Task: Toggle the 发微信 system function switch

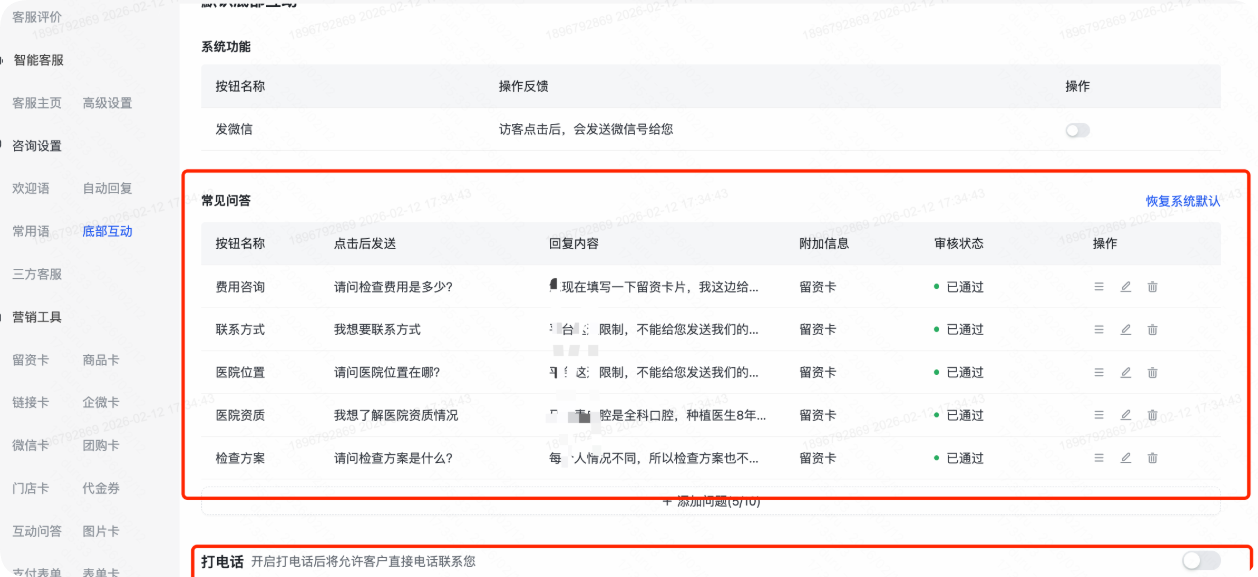Action: 1077,130
